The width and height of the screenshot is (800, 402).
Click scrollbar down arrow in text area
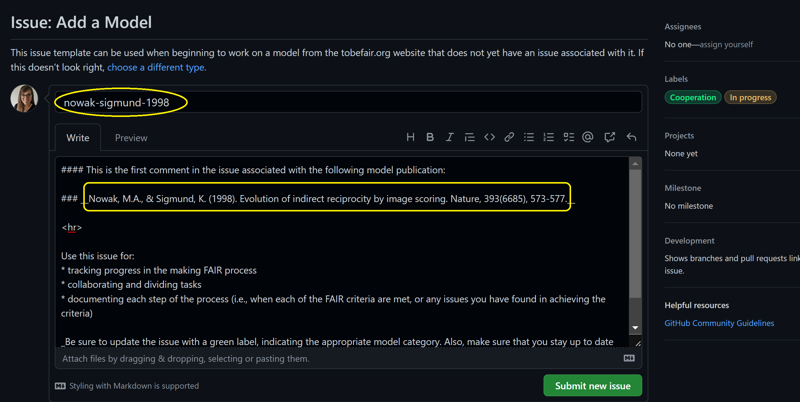click(635, 328)
